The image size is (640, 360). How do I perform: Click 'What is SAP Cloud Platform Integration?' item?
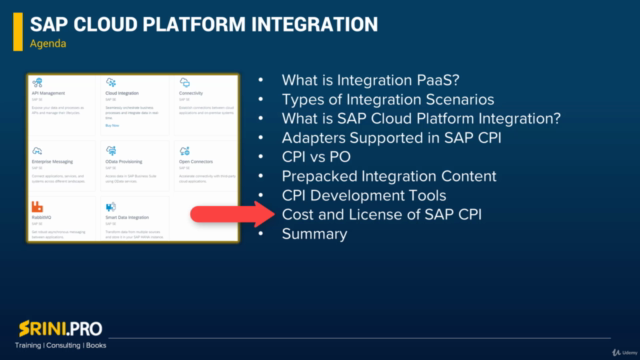tap(421, 118)
